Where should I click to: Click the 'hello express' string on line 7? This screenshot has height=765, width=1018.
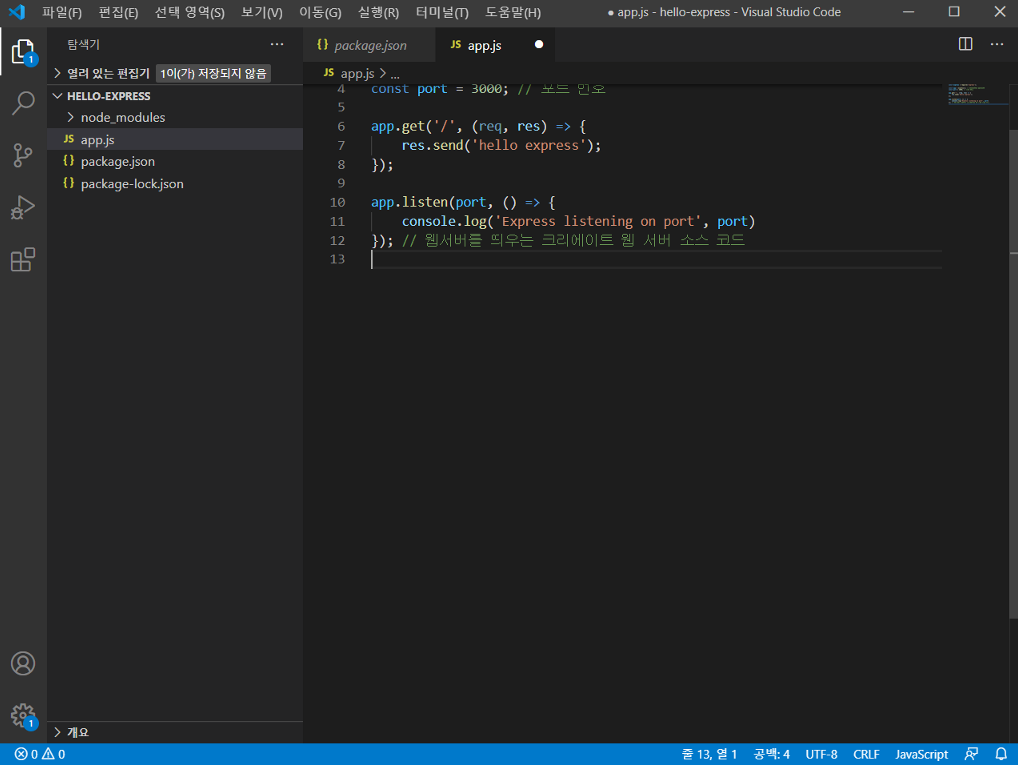(x=528, y=145)
